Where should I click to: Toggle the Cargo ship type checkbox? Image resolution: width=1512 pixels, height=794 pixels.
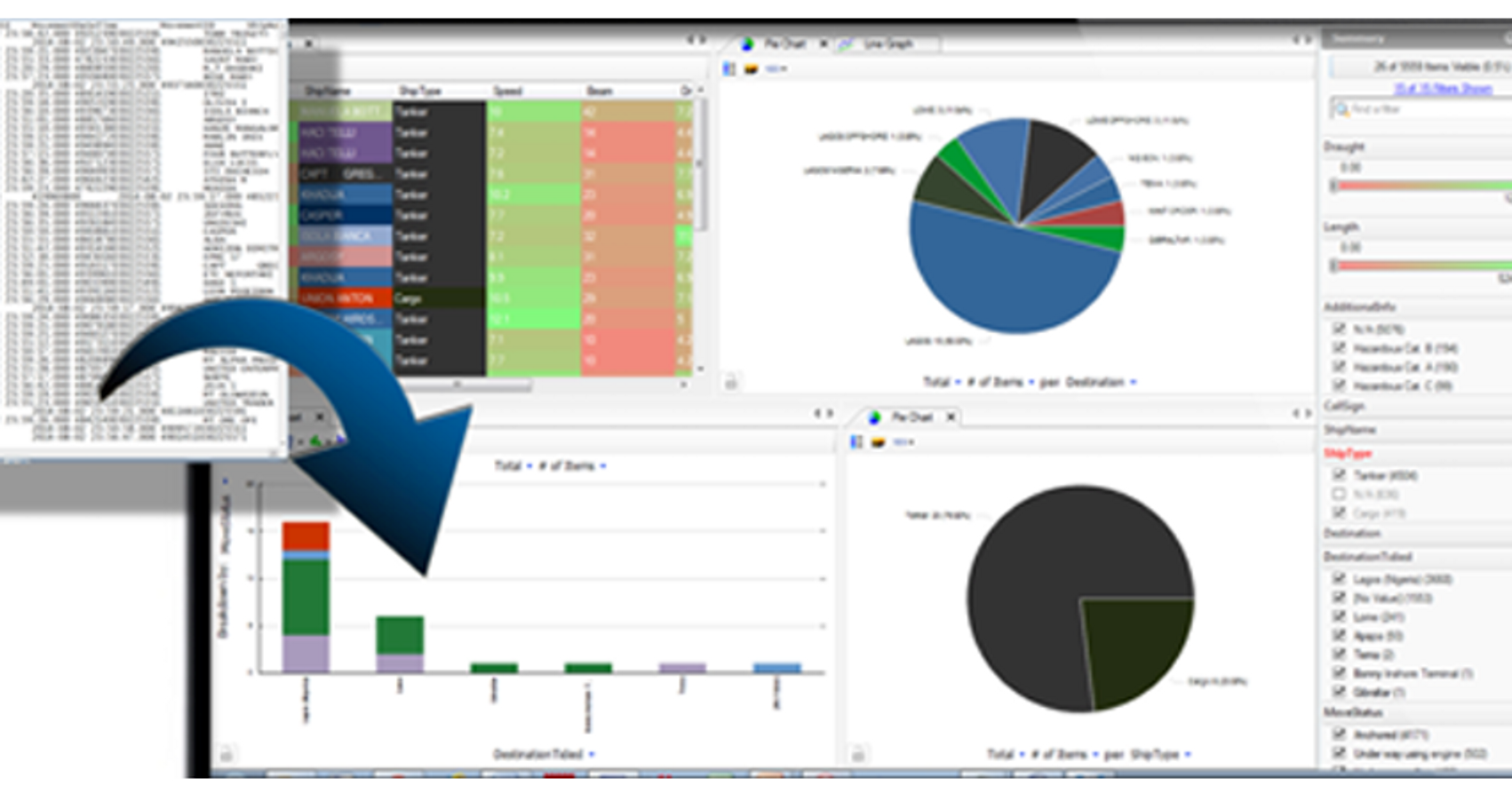1339,512
